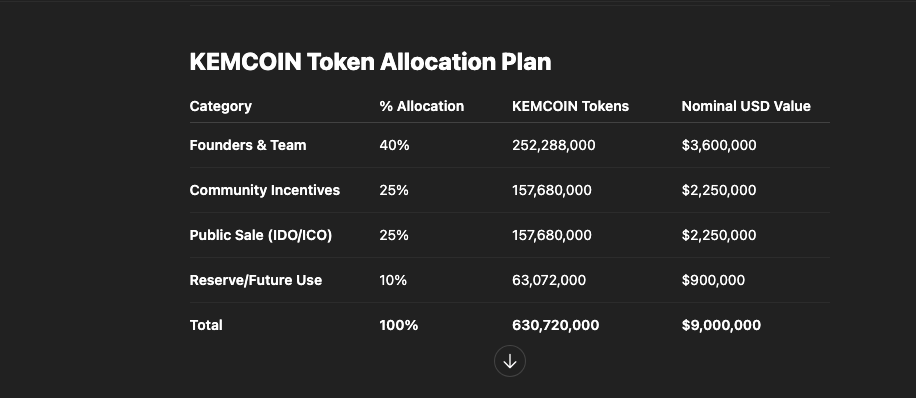Click the Reserve/Future Use row label
Screen dimensions: 916x398
256,280
